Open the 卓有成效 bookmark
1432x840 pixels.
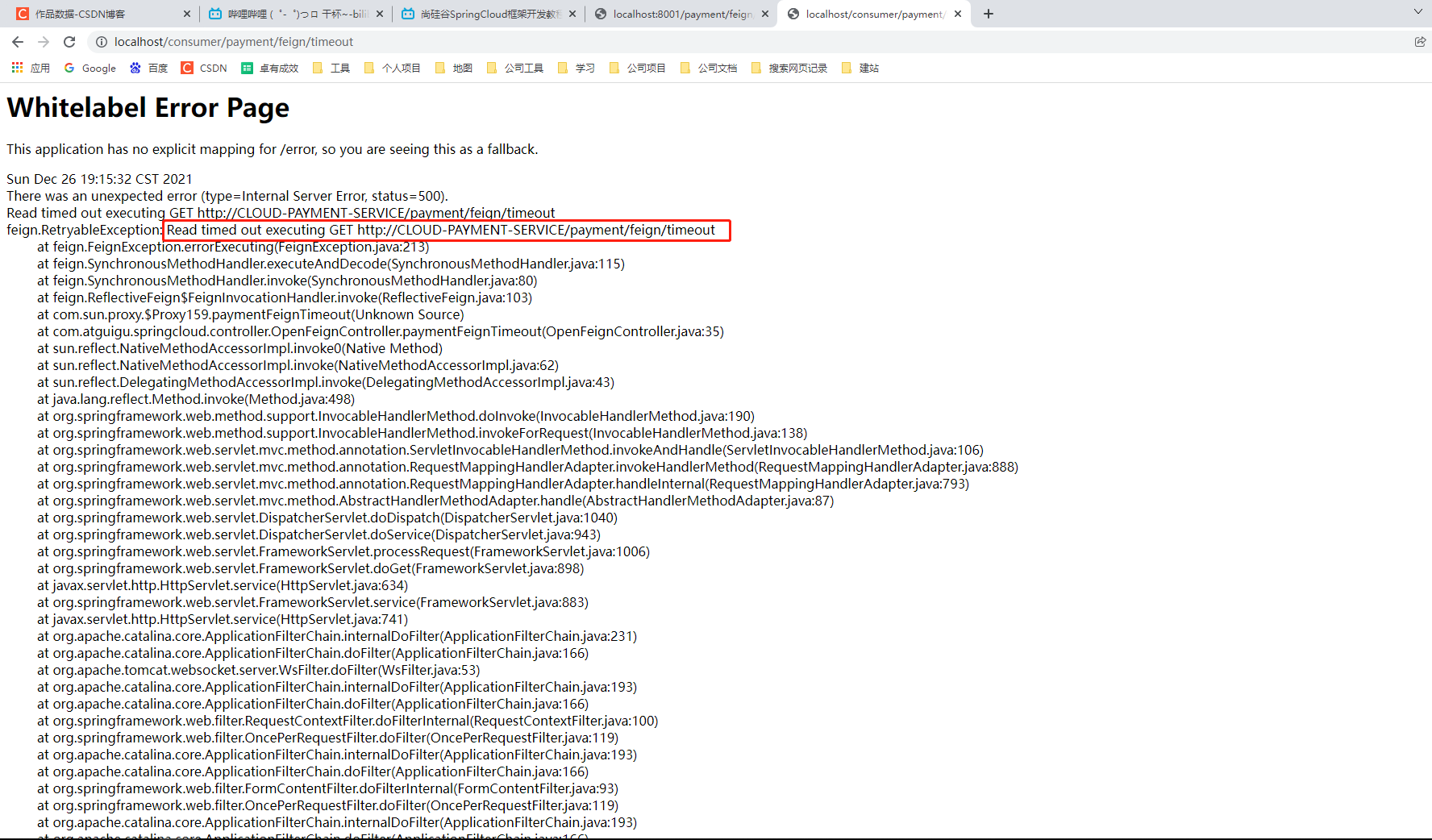coord(270,68)
